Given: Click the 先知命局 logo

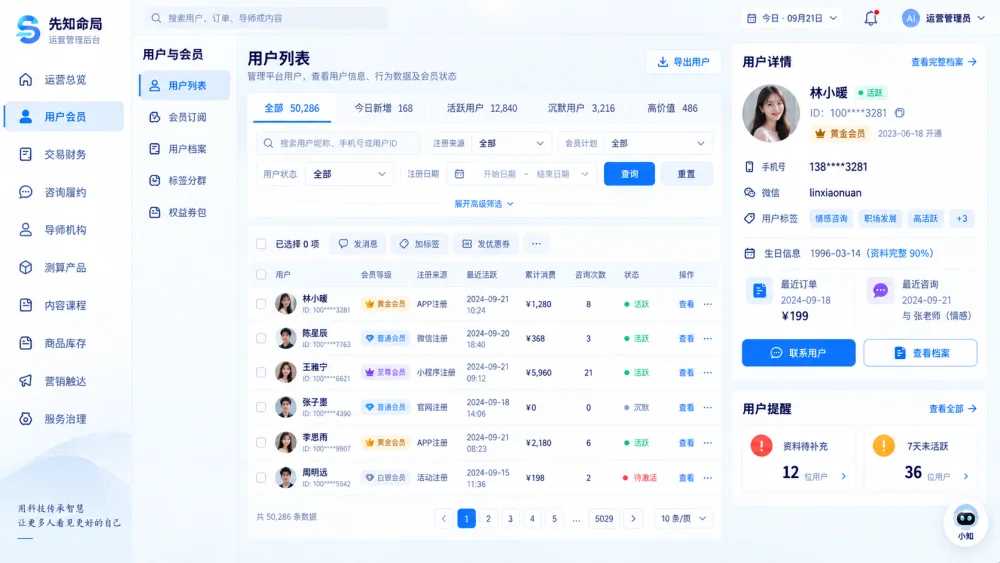Looking at the screenshot, I should point(59,29).
